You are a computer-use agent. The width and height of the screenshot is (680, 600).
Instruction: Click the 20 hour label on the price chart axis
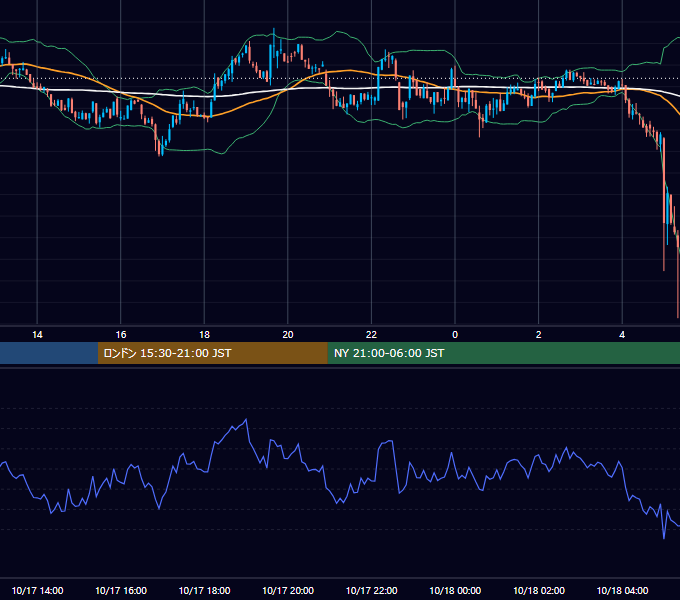[x=288, y=335]
